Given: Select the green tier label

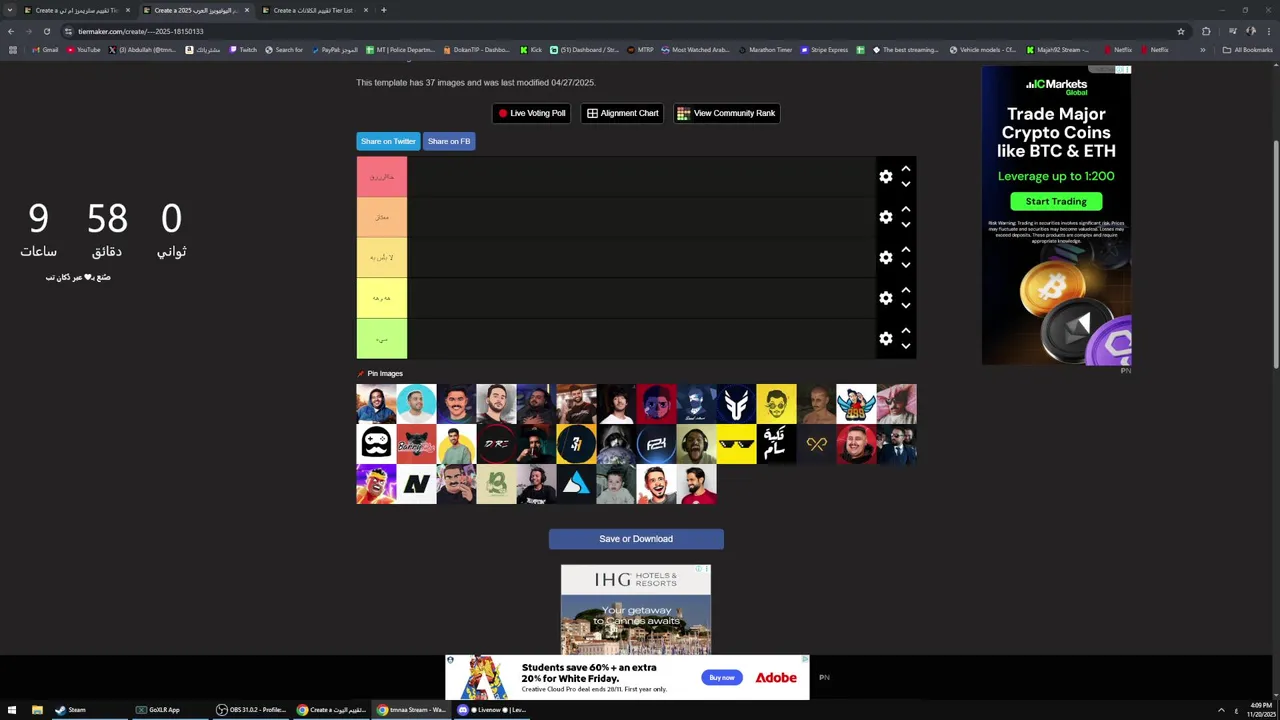Looking at the screenshot, I should tap(382, 339).
